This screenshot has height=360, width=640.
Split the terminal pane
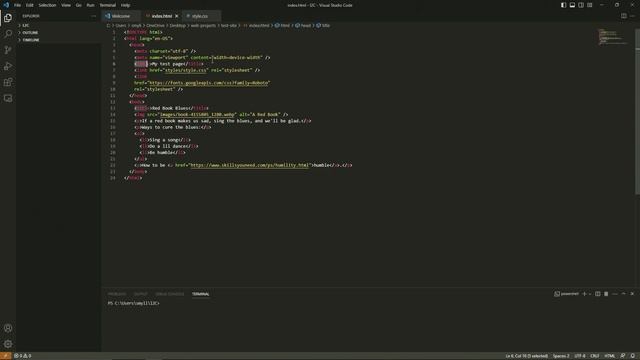pos(598,294)
